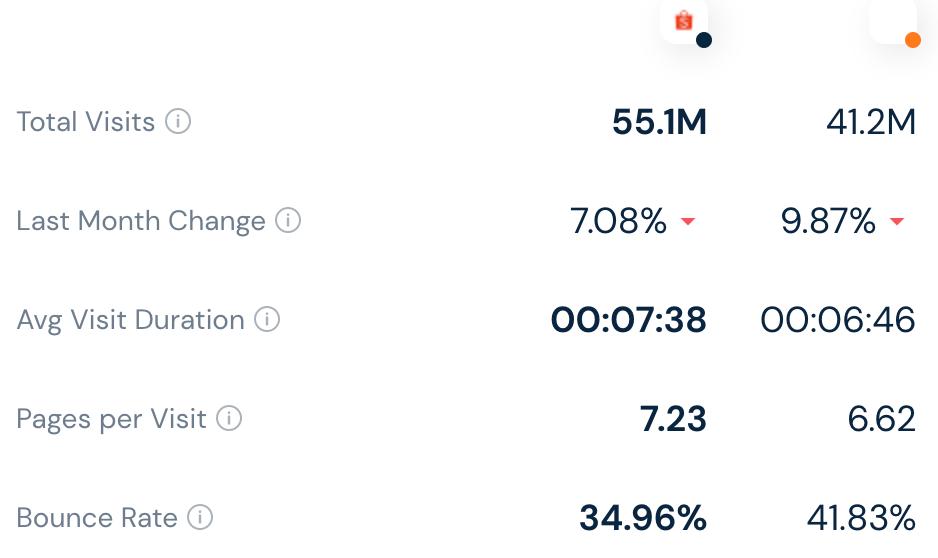
Task: Select the 55.1M total visits value
Action: (x=659, y=122)
